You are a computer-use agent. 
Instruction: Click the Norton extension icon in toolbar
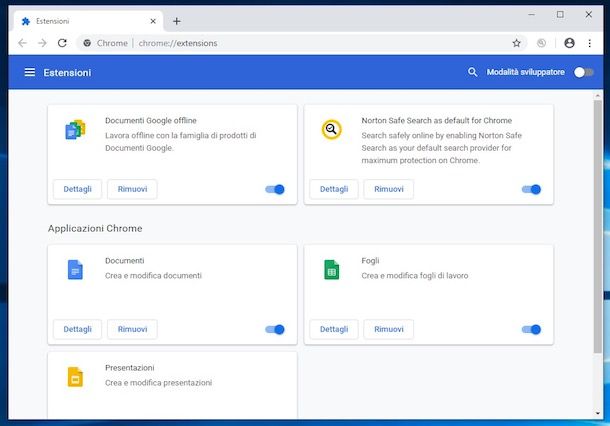point(541,43)
